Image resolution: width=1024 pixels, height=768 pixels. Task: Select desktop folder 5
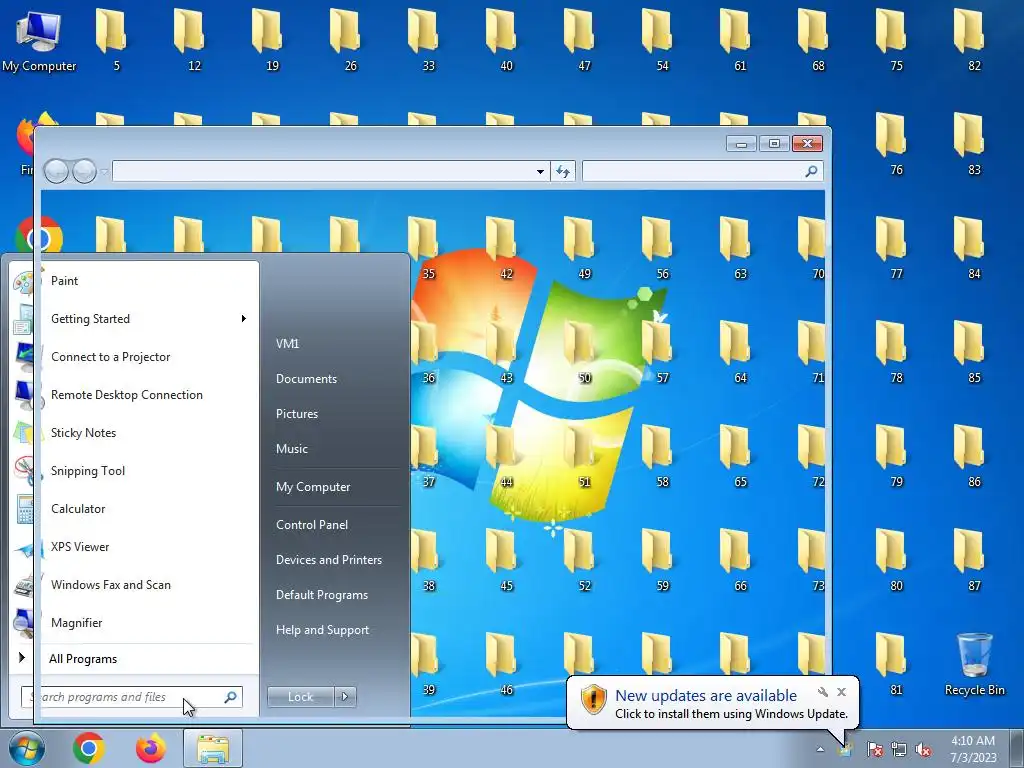point(112,40)
